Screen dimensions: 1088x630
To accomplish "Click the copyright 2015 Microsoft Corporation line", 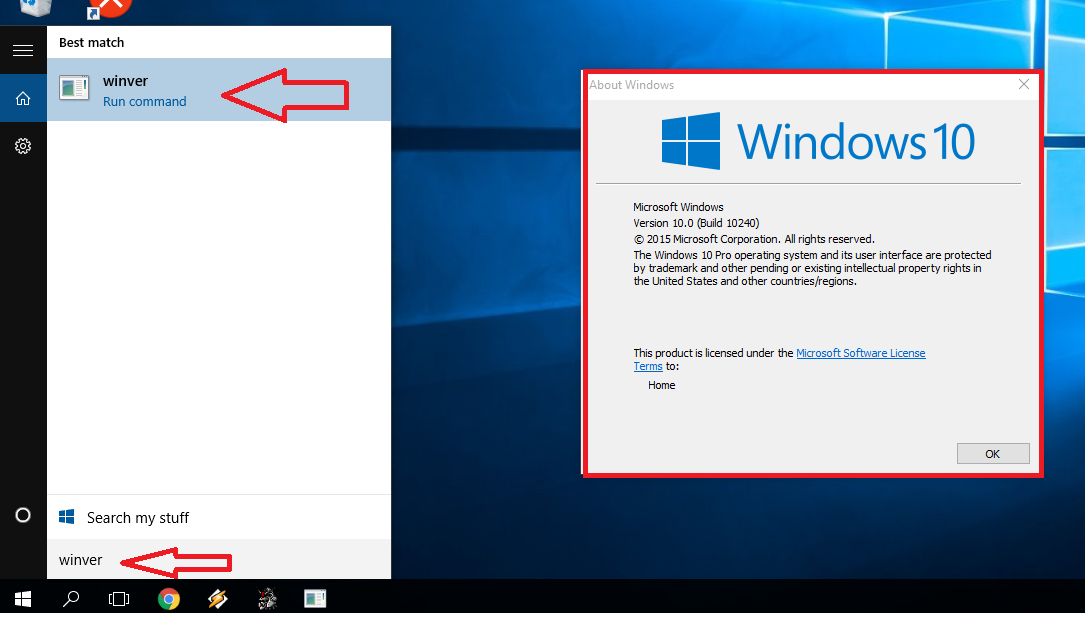I will (x=754, y=239).
